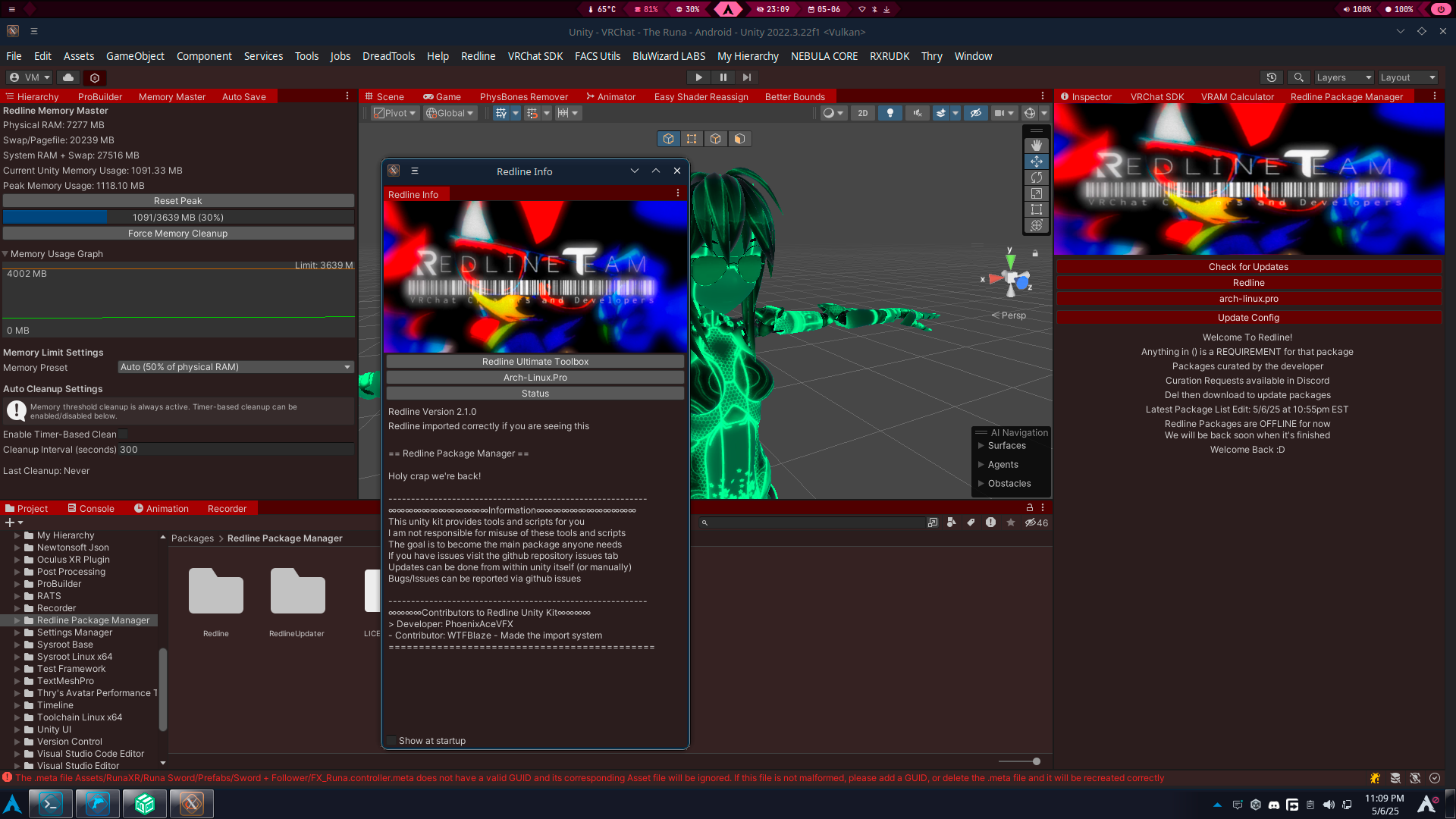Click the cloud services icon in main toolbar
Viewport: 1456px width, 819px height.
click(68, 77)
